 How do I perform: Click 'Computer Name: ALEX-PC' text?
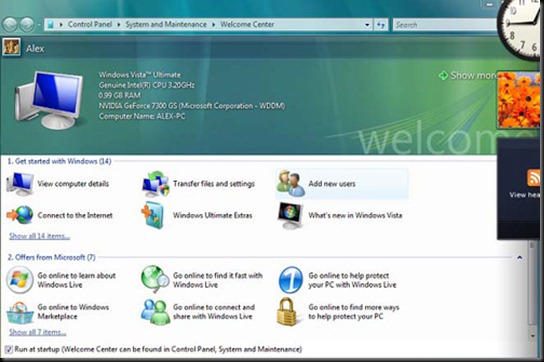142,116
